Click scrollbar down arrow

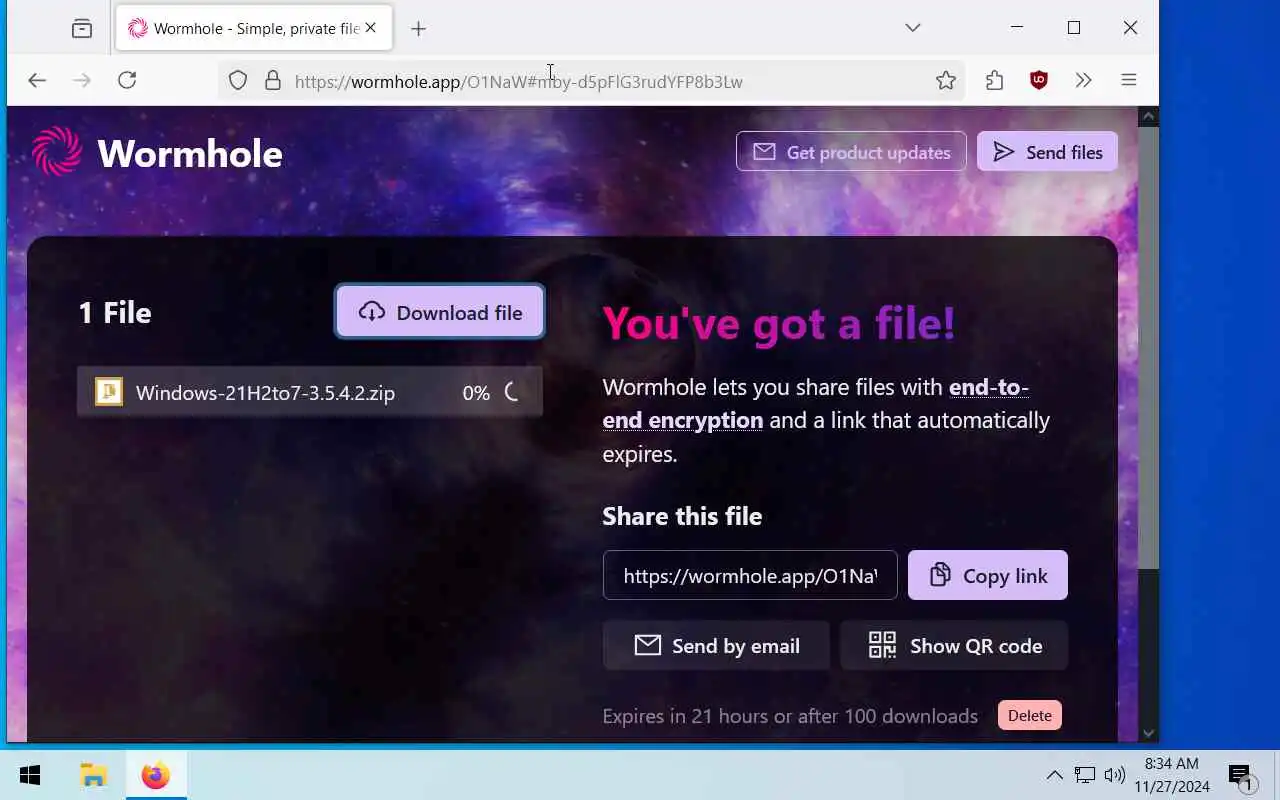pos(1149,734)
